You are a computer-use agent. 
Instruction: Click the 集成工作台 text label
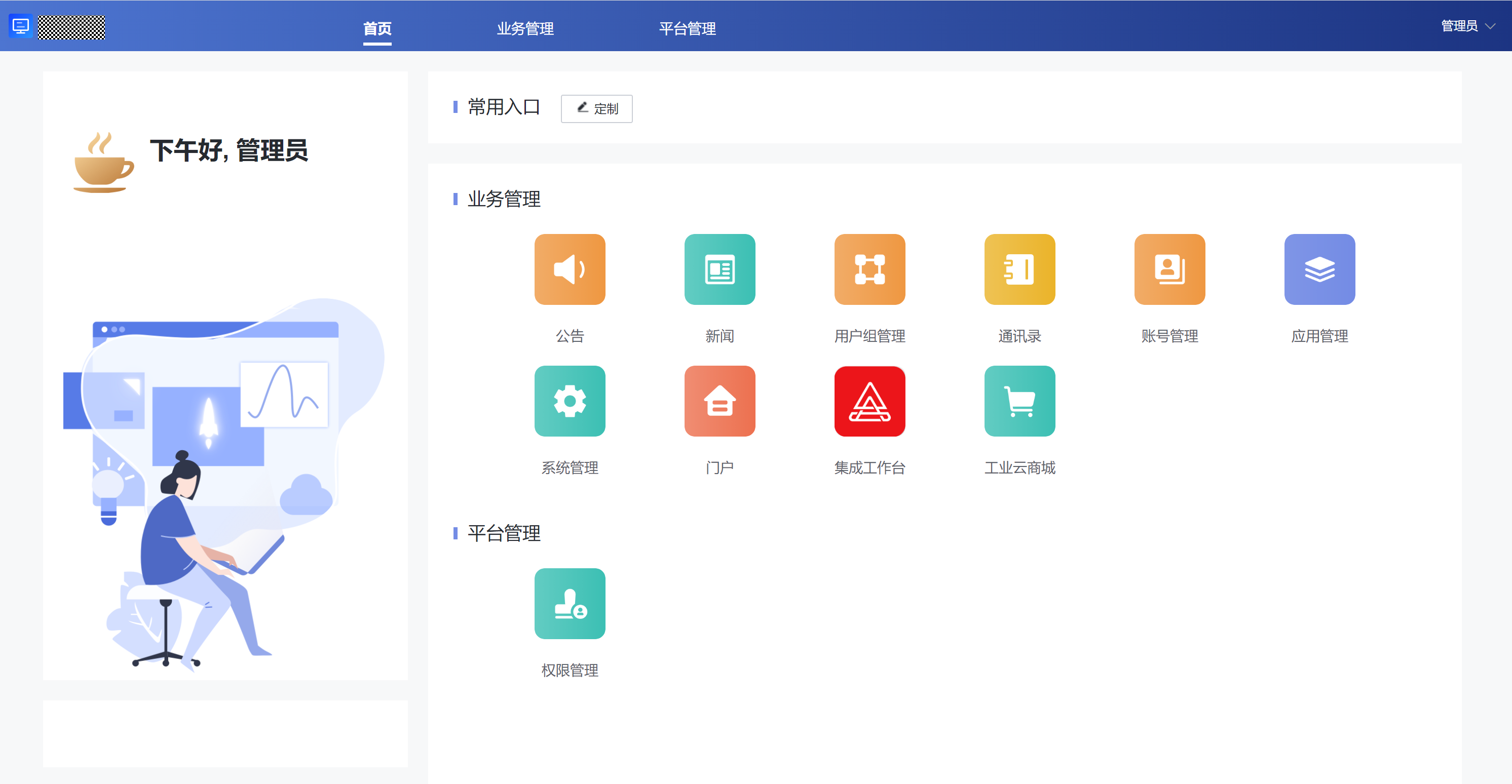click(x=870, y=467)
